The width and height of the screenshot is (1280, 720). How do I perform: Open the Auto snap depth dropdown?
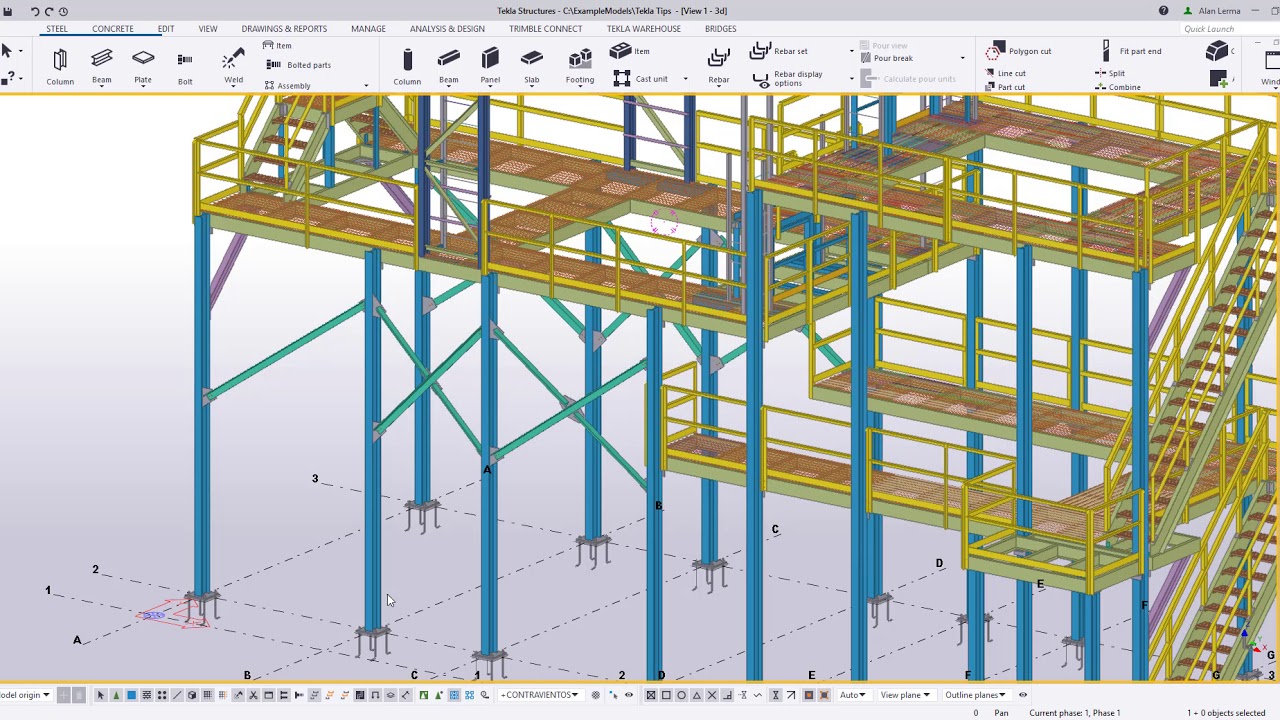853,695
